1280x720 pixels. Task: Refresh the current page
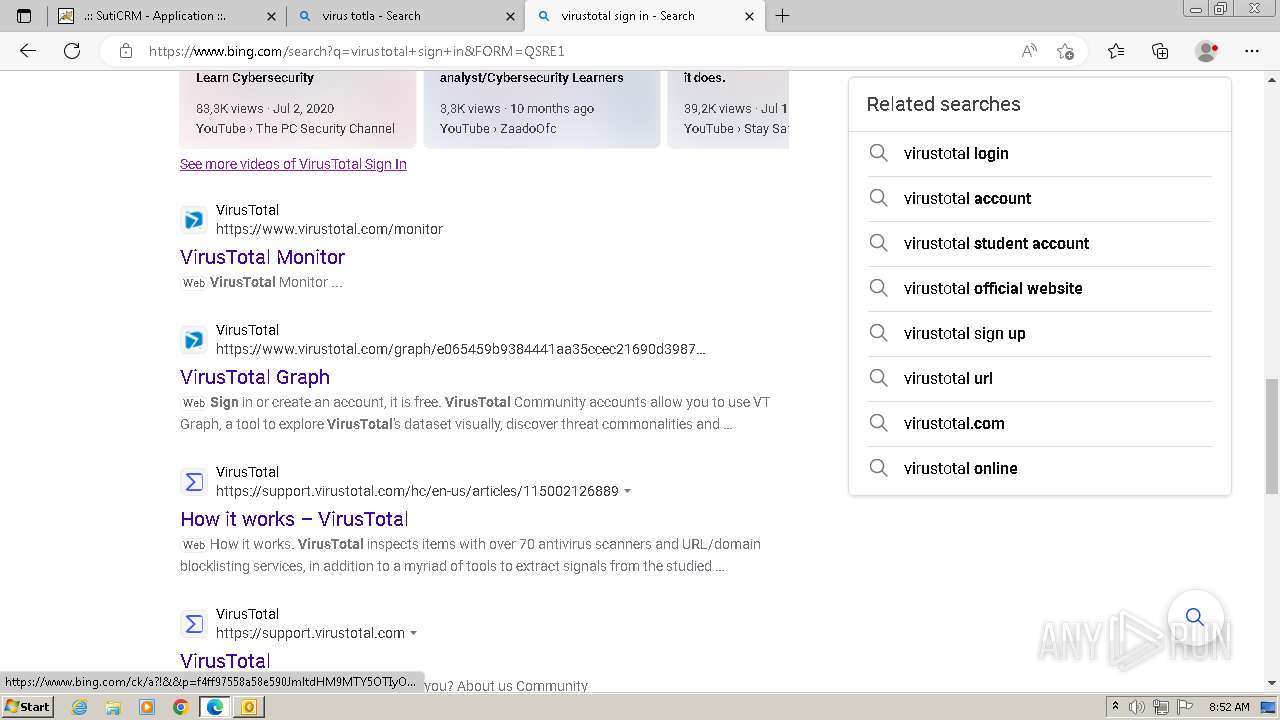click(72, 51)
